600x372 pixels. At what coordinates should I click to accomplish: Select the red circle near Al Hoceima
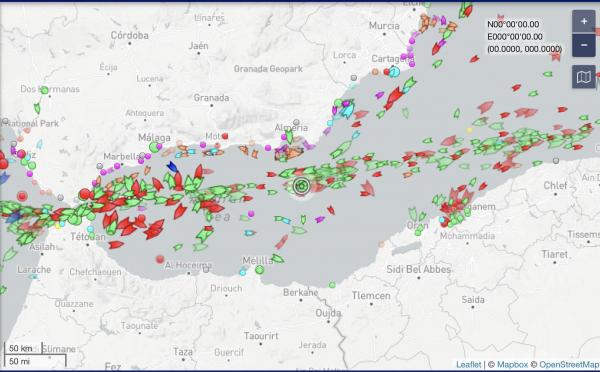tap(160, 259)
